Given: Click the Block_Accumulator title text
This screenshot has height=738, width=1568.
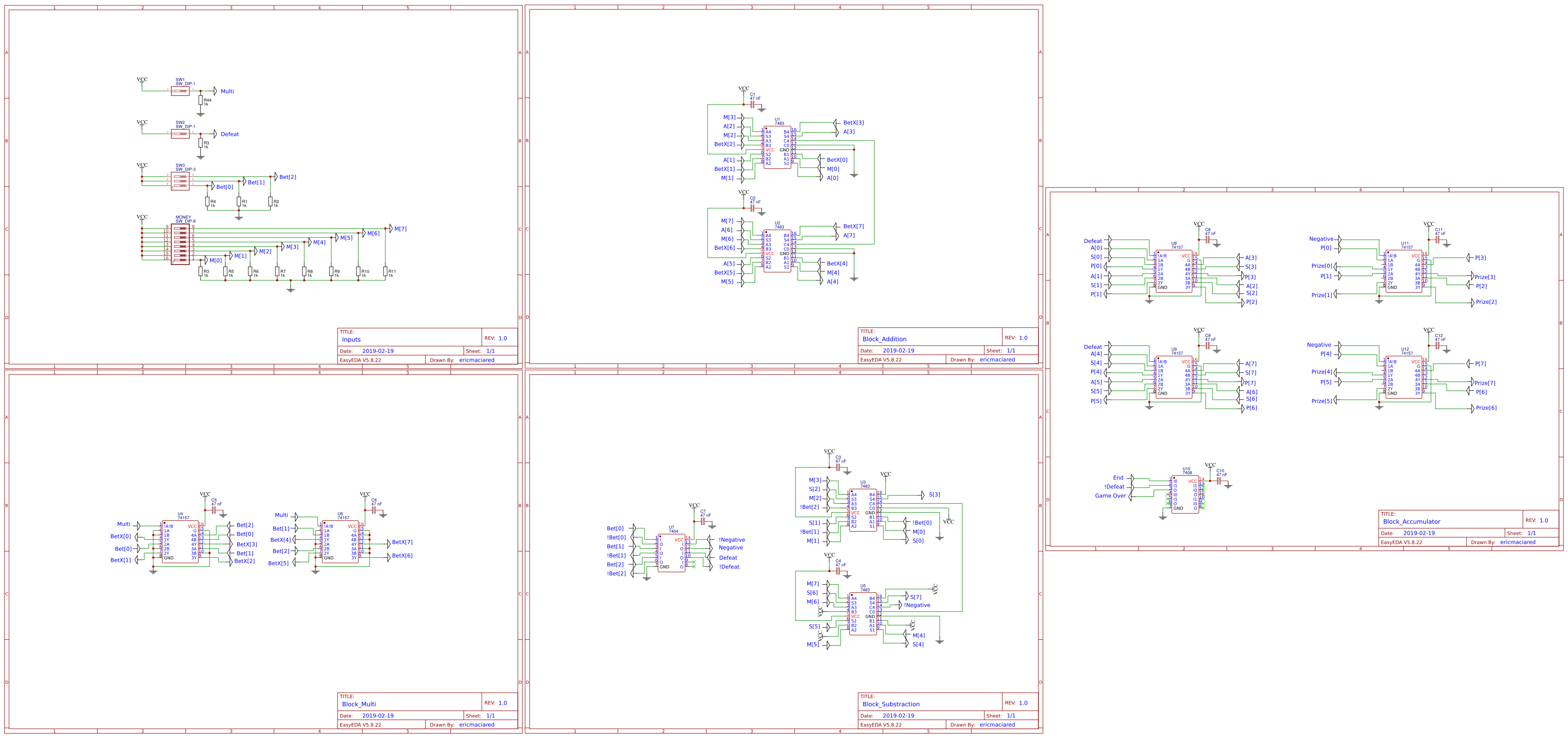Looking at the screenshot, I should [x=1412, y=522].
